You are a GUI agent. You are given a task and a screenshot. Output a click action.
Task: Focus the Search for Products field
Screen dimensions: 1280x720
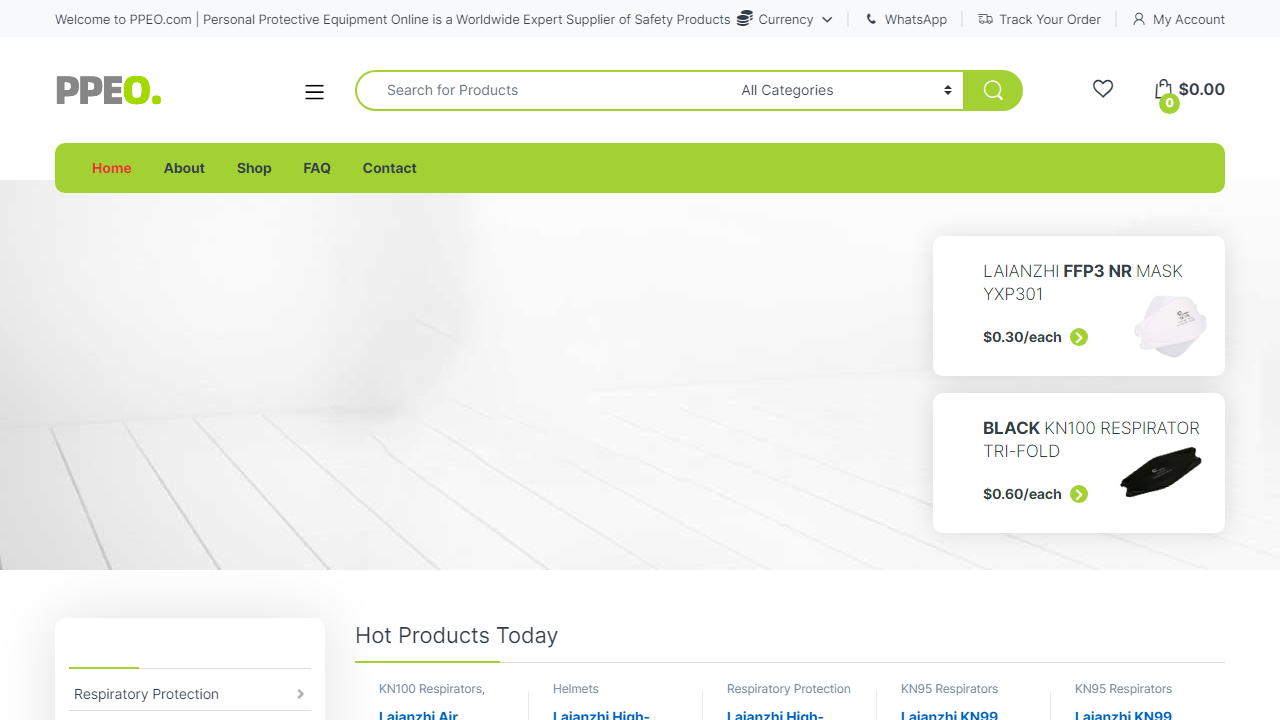point(545,90)
